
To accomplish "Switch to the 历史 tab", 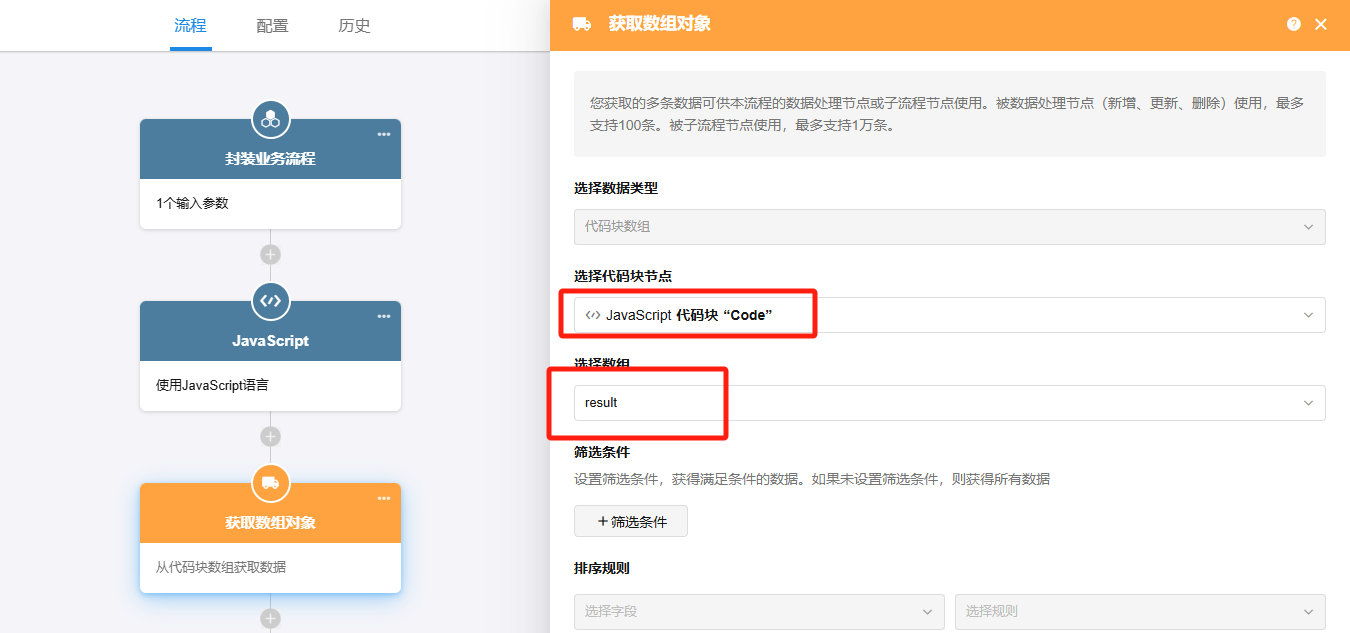I will [354, 26].
